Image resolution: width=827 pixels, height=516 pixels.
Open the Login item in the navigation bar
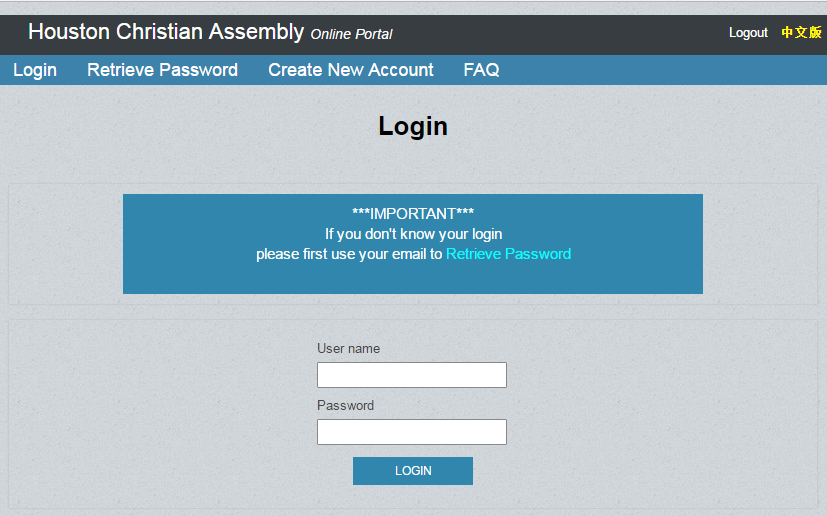(x=35, y=70)
